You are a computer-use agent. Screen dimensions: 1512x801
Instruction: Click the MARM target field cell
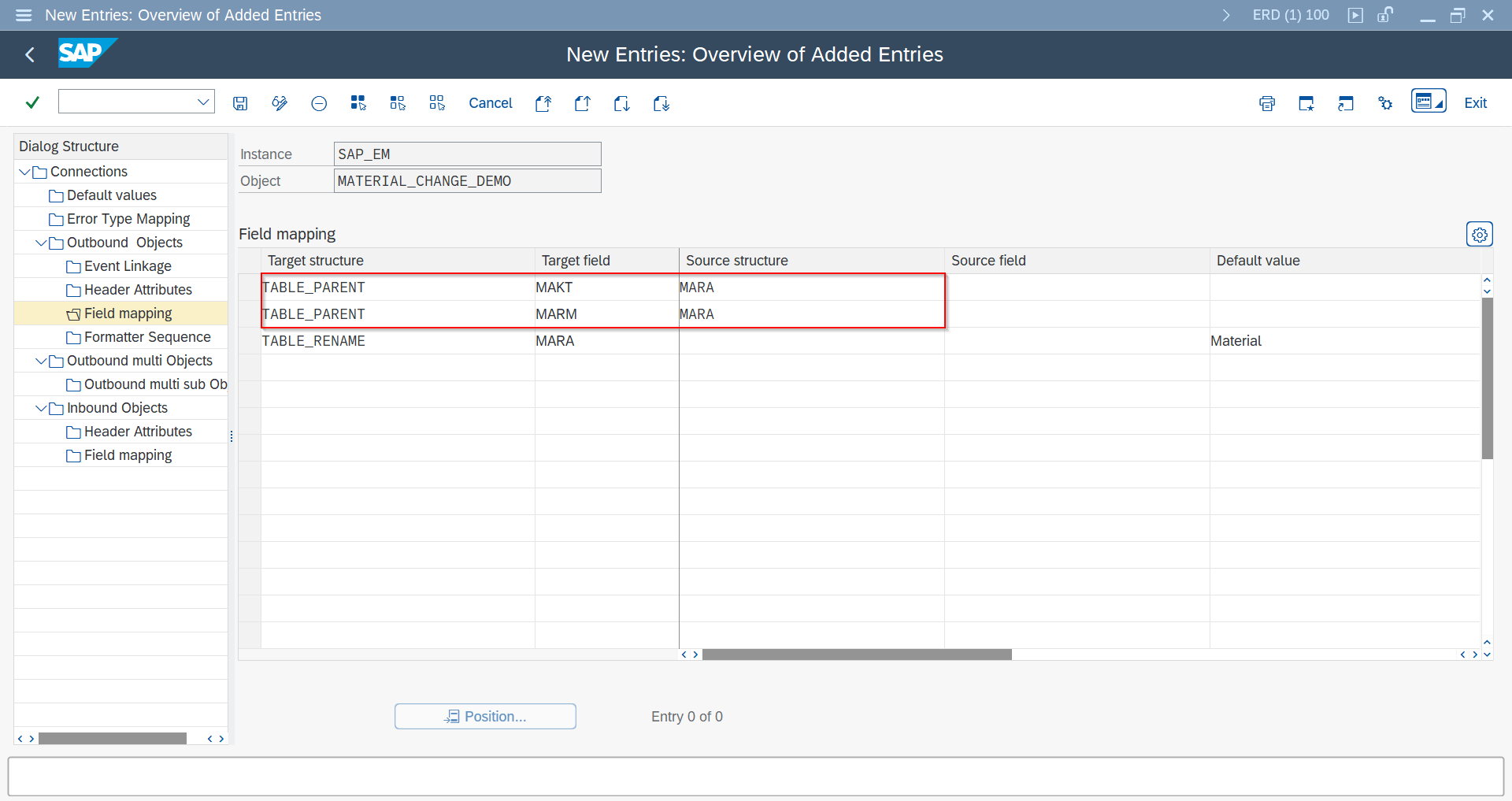pos(607,314)
